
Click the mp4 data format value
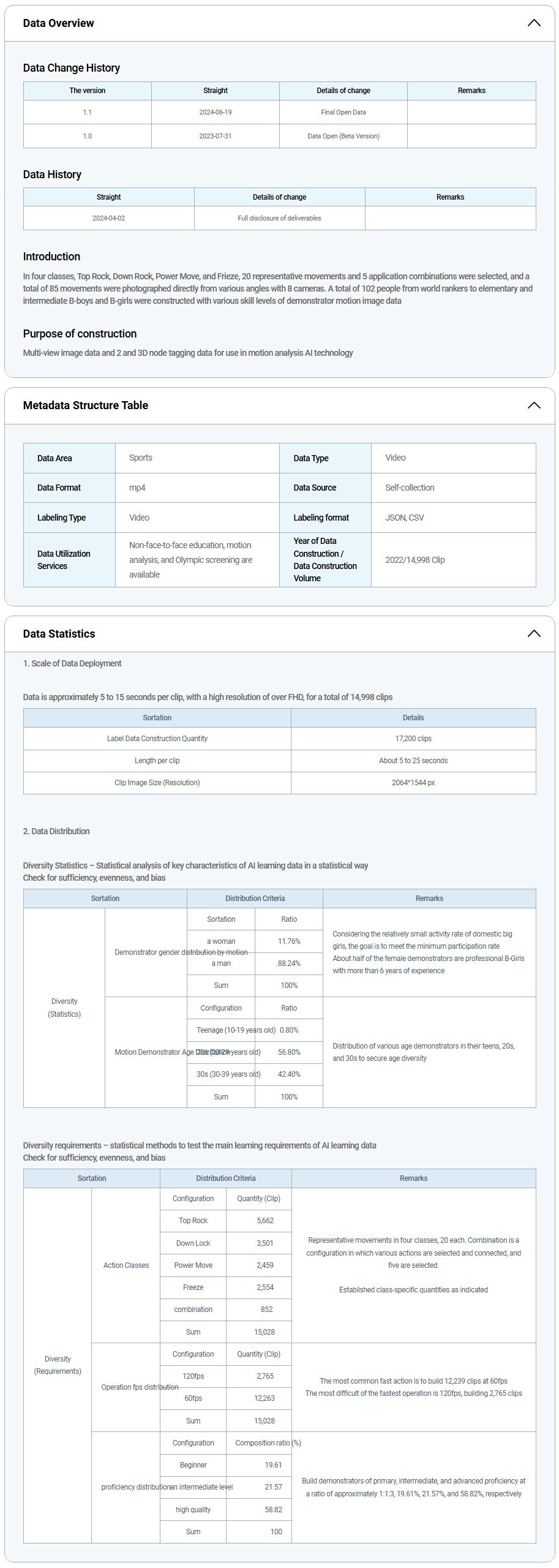pyautogui.click(x=137, y=488)
